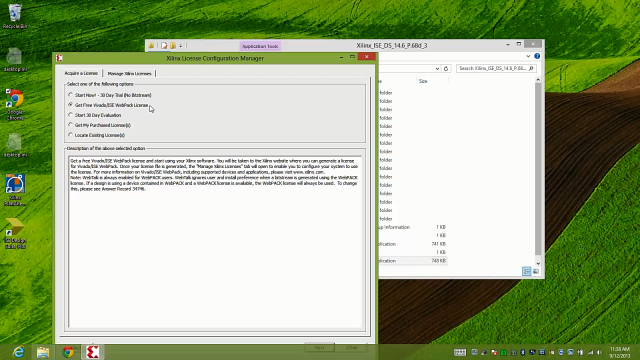Select desktop.ini file below Recycle Bin

tap(15, 60)
